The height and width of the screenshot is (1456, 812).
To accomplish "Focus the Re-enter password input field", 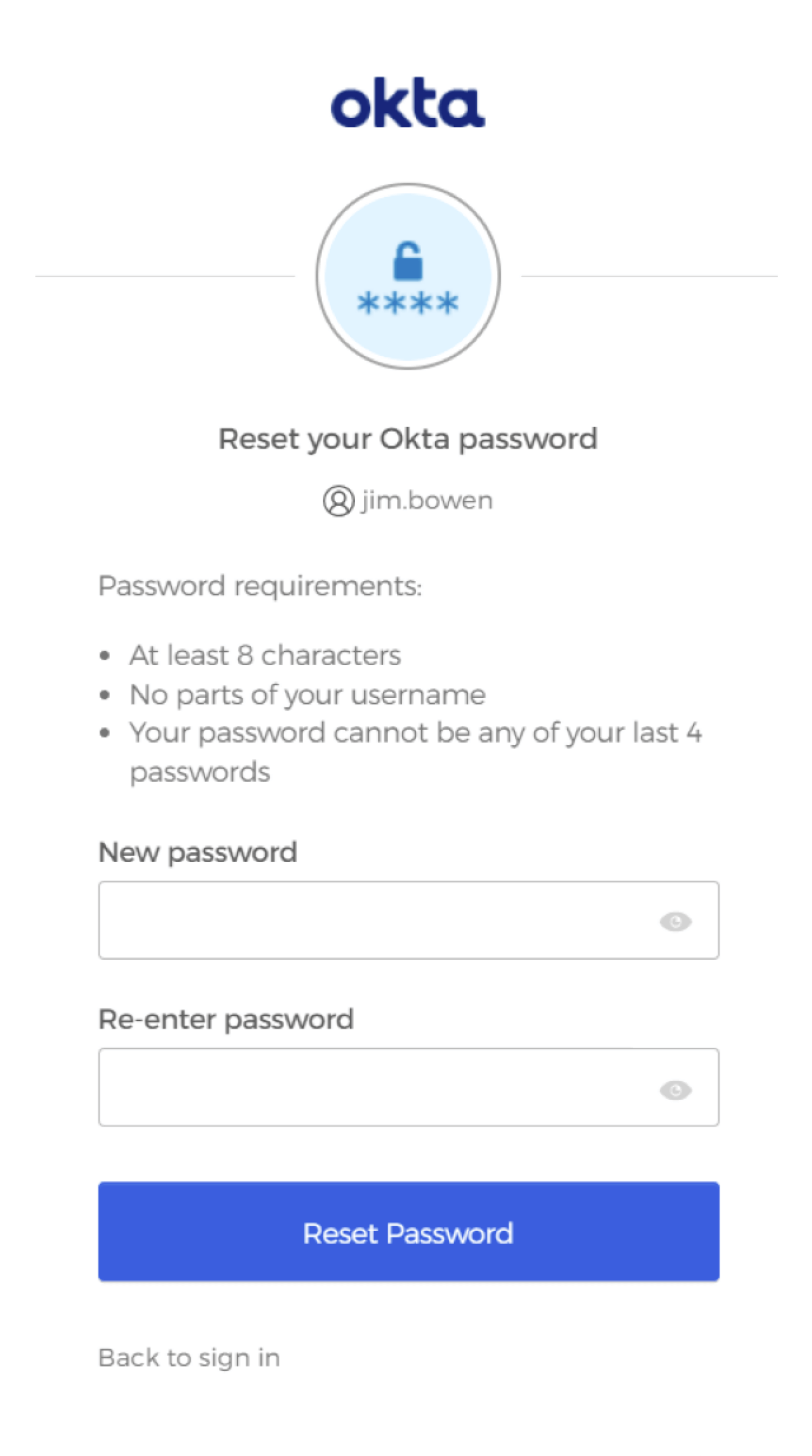I will tap(371, 1088).
